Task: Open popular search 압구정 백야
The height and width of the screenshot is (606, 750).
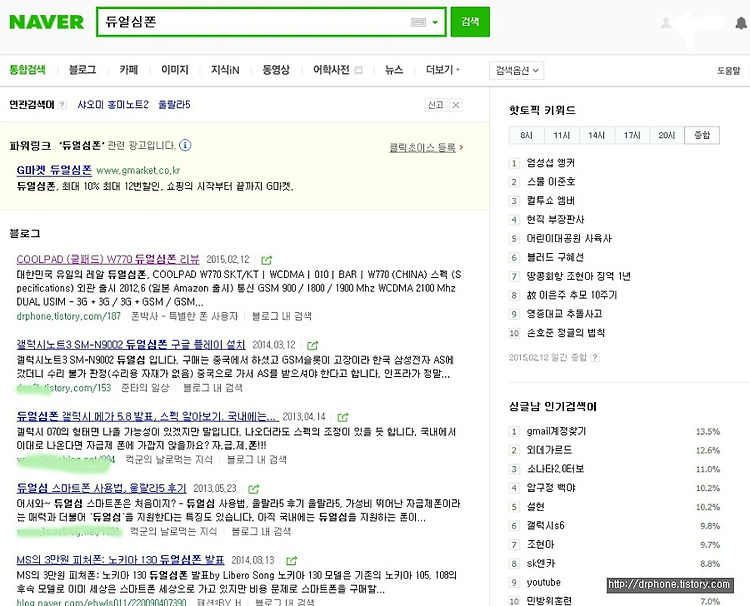Action: [551, 488]
